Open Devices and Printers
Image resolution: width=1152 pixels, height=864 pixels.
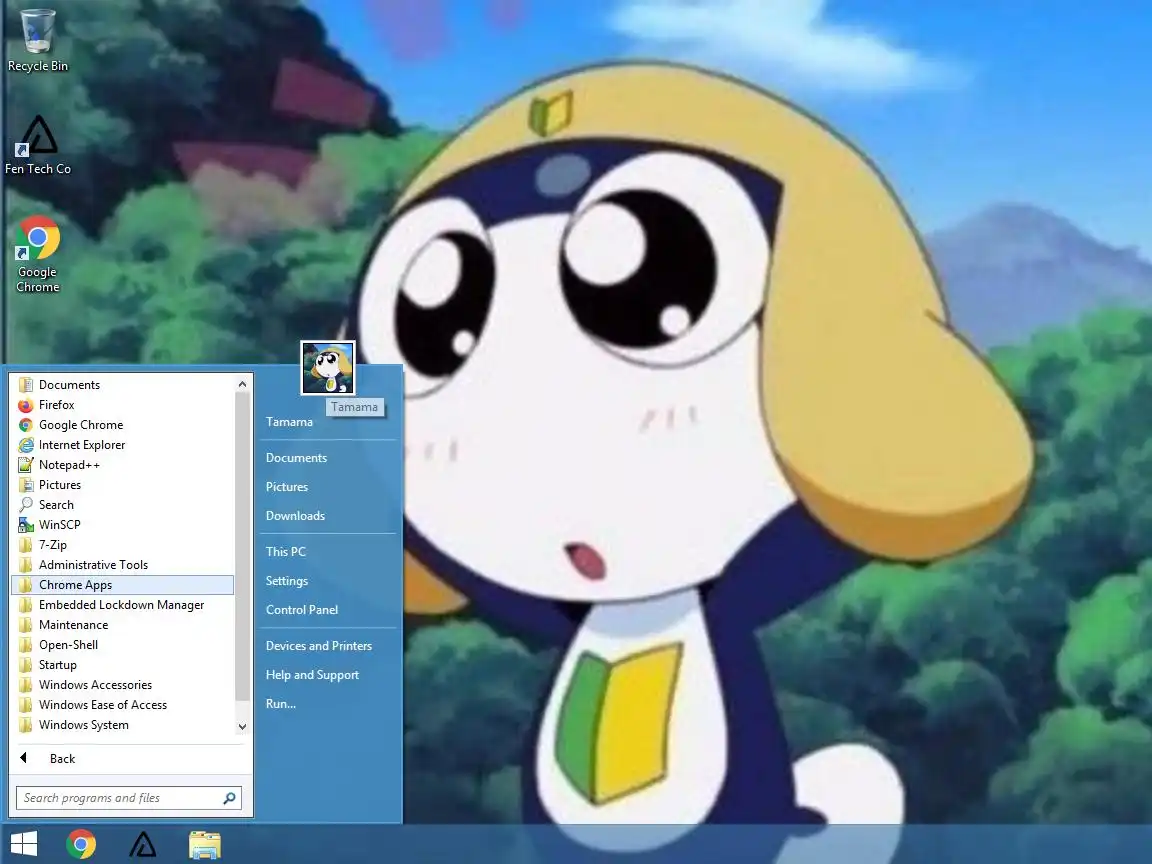(318, 646)
